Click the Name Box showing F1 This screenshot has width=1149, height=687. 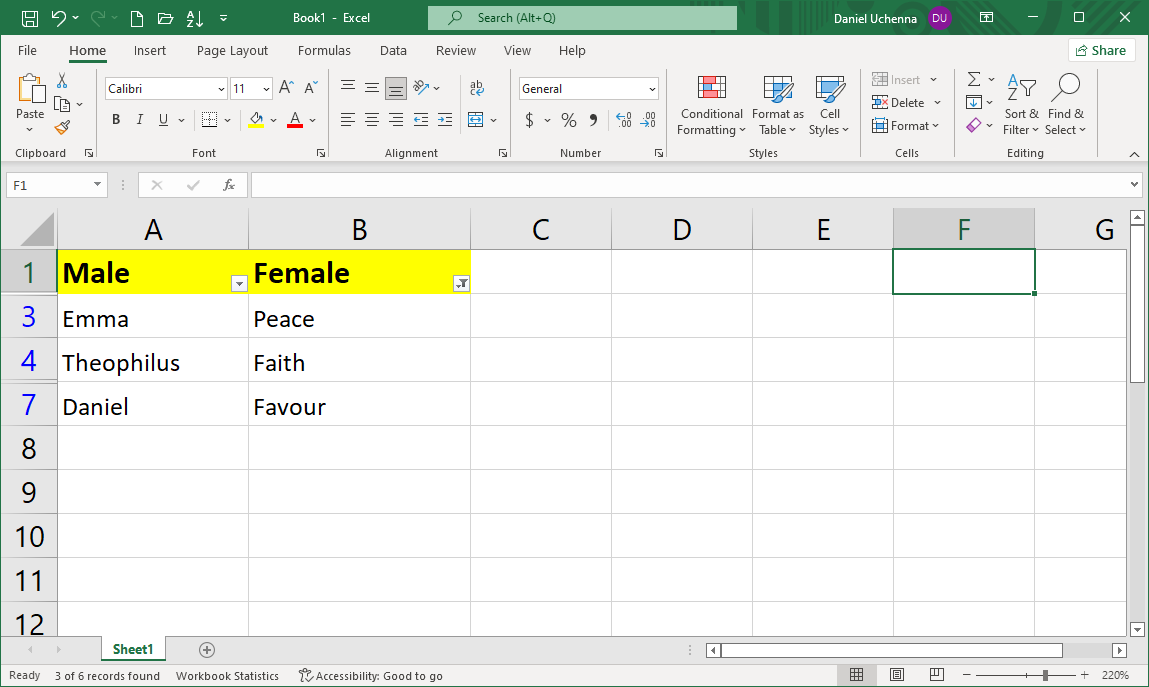click(48, 185)
